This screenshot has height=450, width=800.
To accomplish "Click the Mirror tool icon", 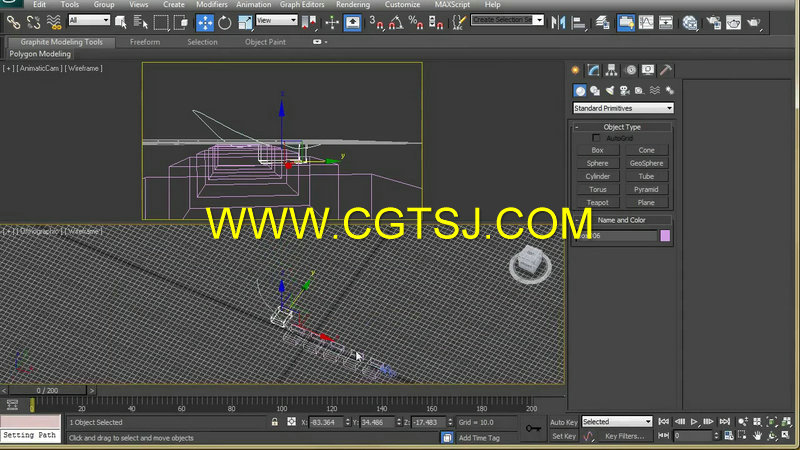I will click(x=558, y=22).
